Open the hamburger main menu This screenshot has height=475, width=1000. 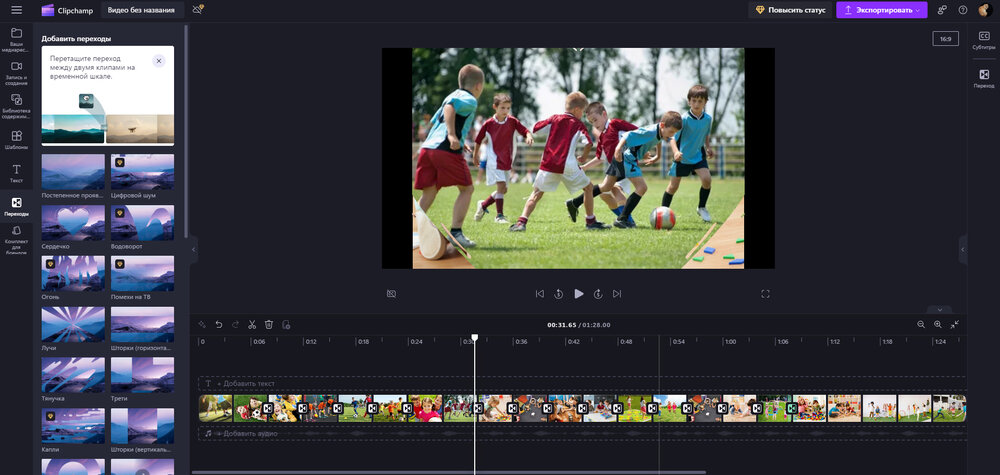coord(17,10)
